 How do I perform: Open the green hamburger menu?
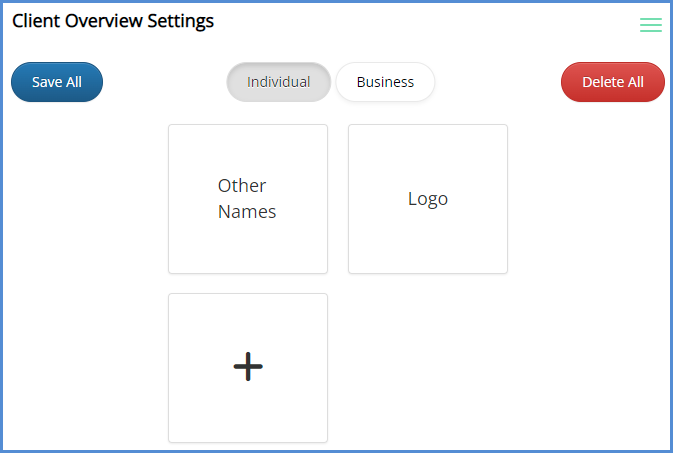[651, 25]
